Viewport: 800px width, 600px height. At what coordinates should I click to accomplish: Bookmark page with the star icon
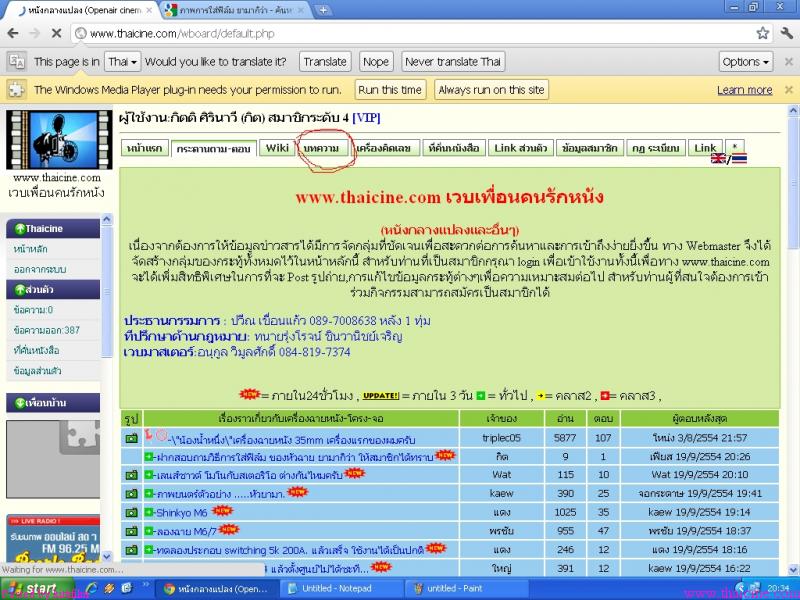(763, 34)
